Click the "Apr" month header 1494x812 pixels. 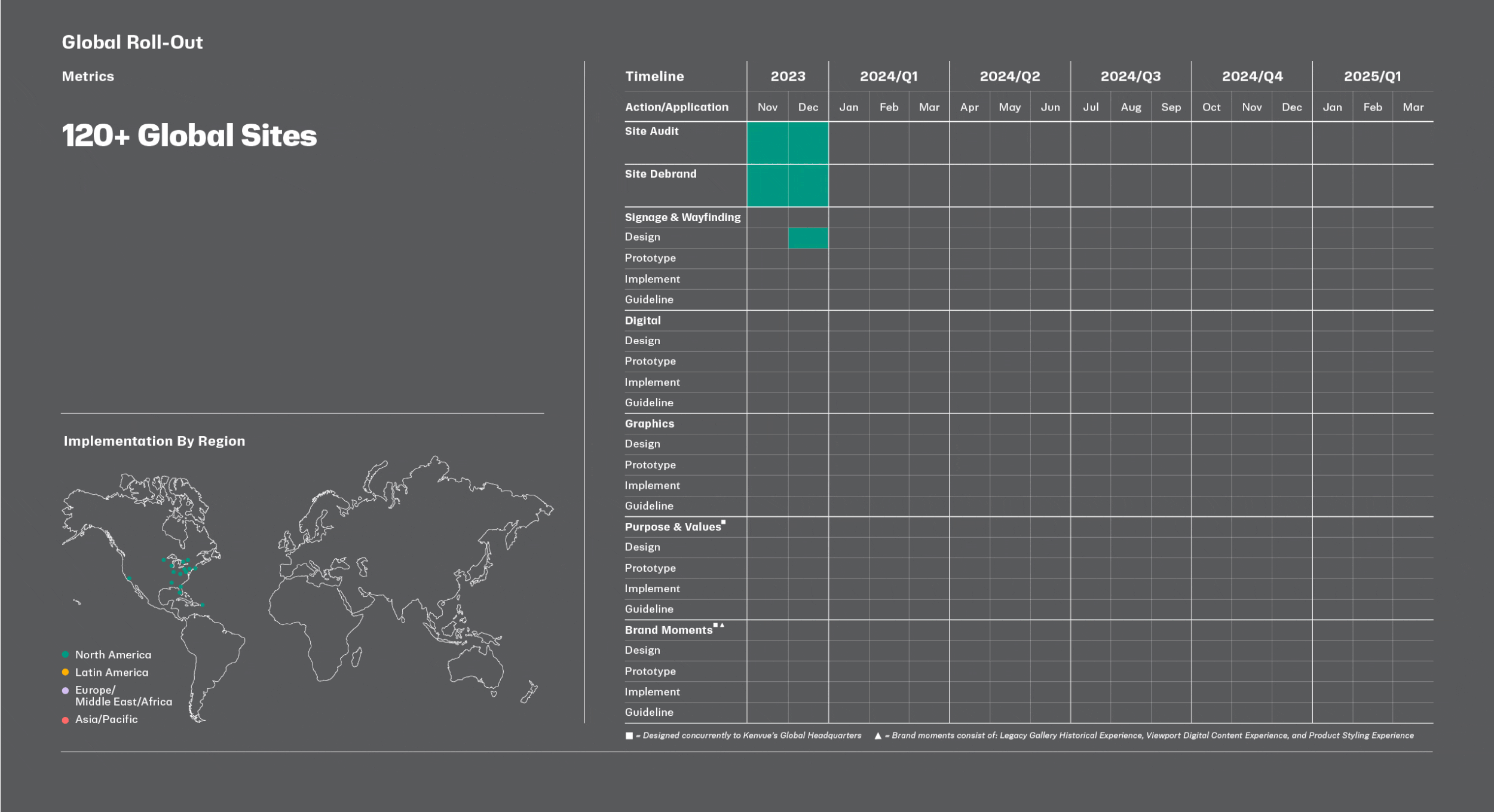point(969,108)
